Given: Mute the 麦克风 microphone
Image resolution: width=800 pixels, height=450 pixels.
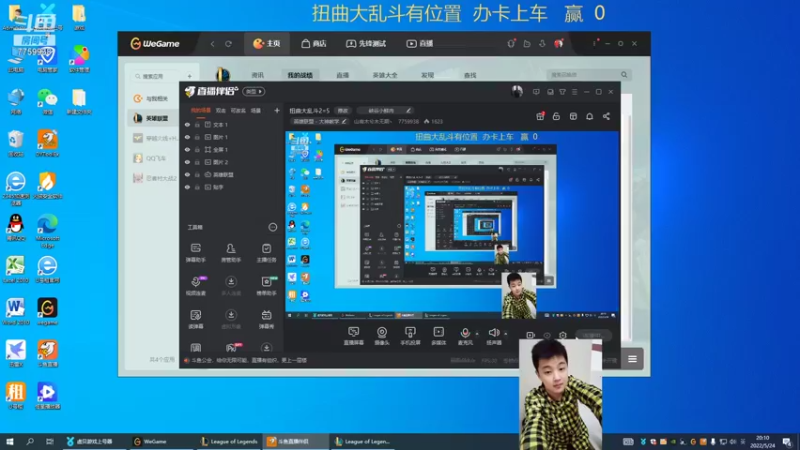Looking at the screenshot, I should [465, 333].
